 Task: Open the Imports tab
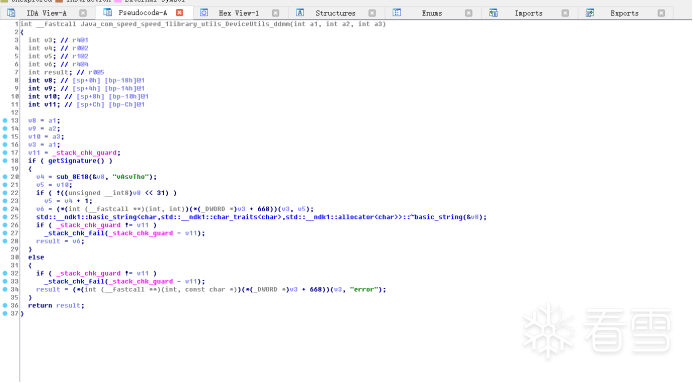click(x=528, y=13)
